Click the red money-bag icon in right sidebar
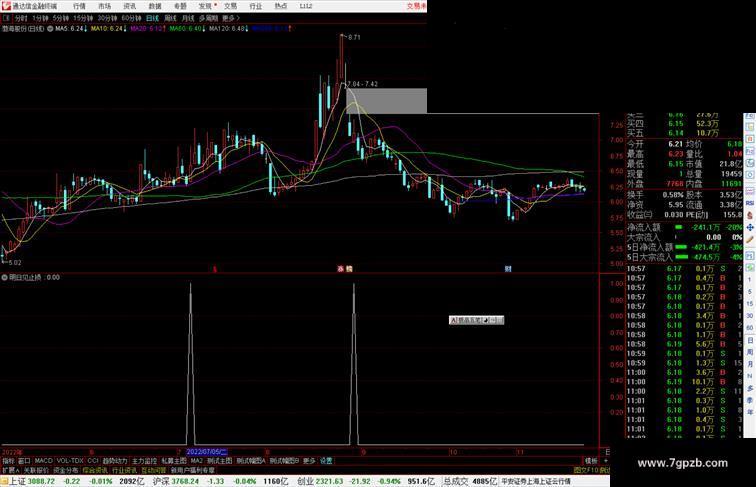The width and height of the screenshot is (756, 487). coord(750,216)
